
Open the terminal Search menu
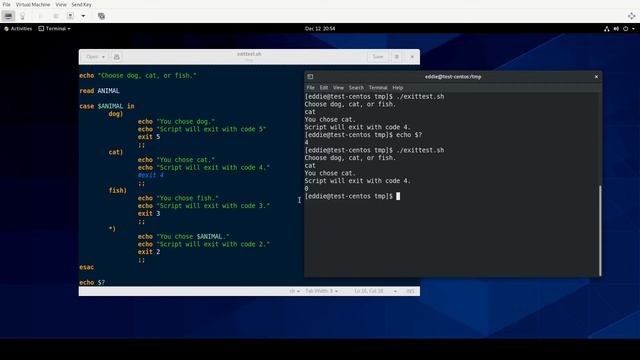click(x=356, y=88)
